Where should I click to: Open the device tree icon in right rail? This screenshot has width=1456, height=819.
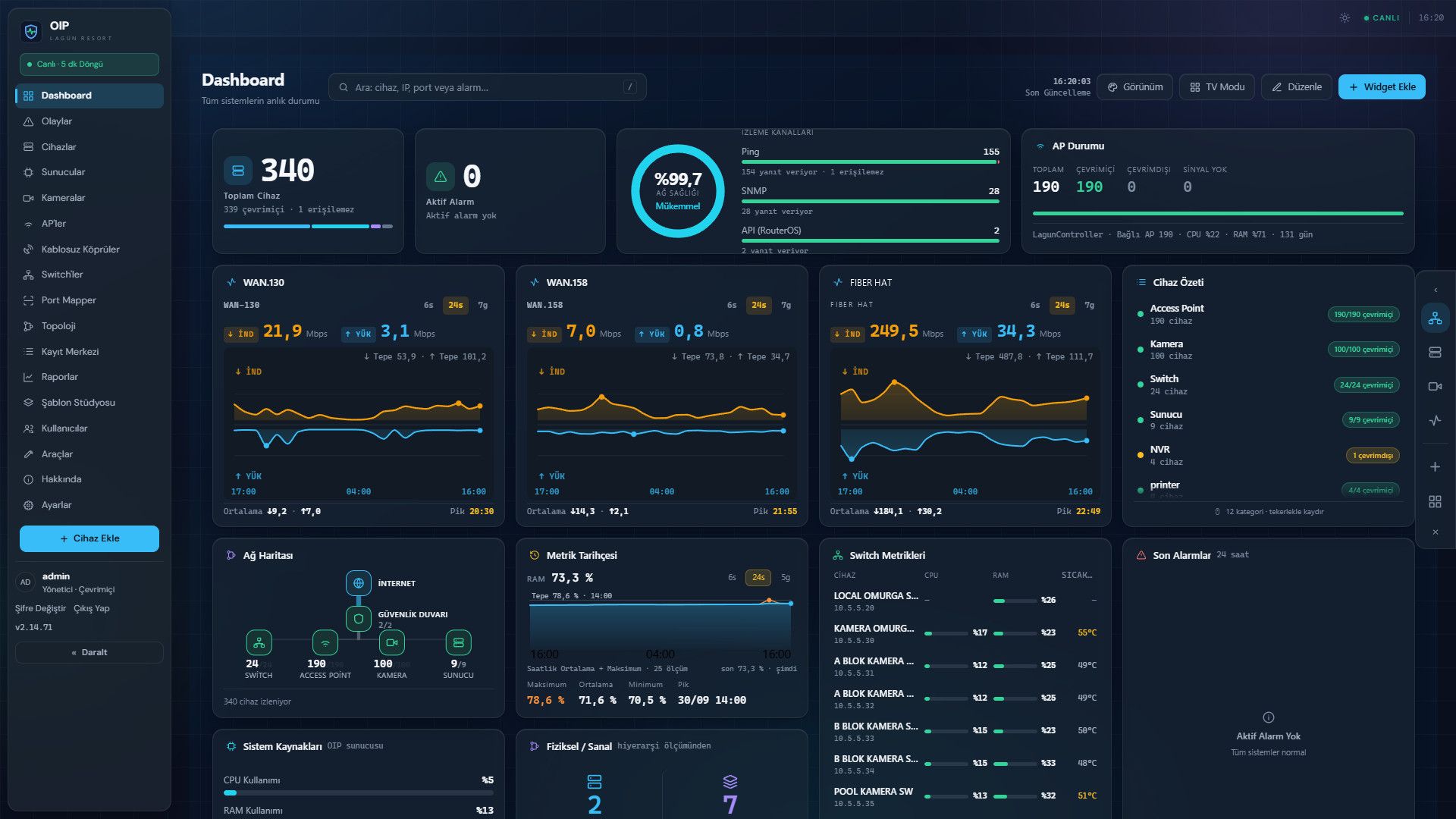coord(1435,318)
